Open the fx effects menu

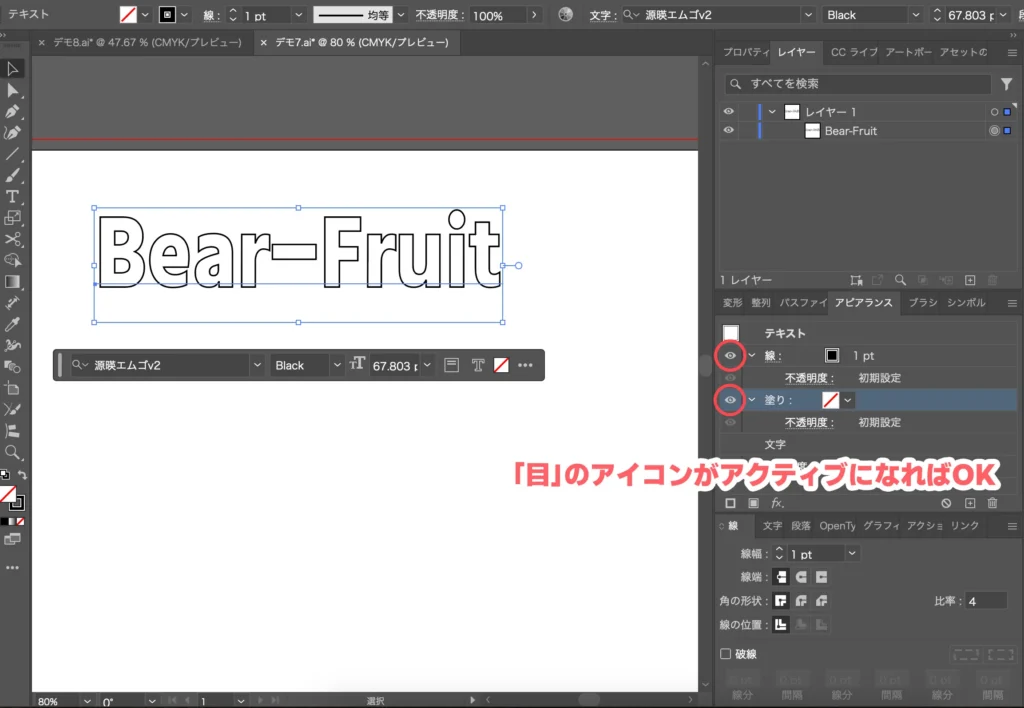pyautogui.click(x=777, y=503)
